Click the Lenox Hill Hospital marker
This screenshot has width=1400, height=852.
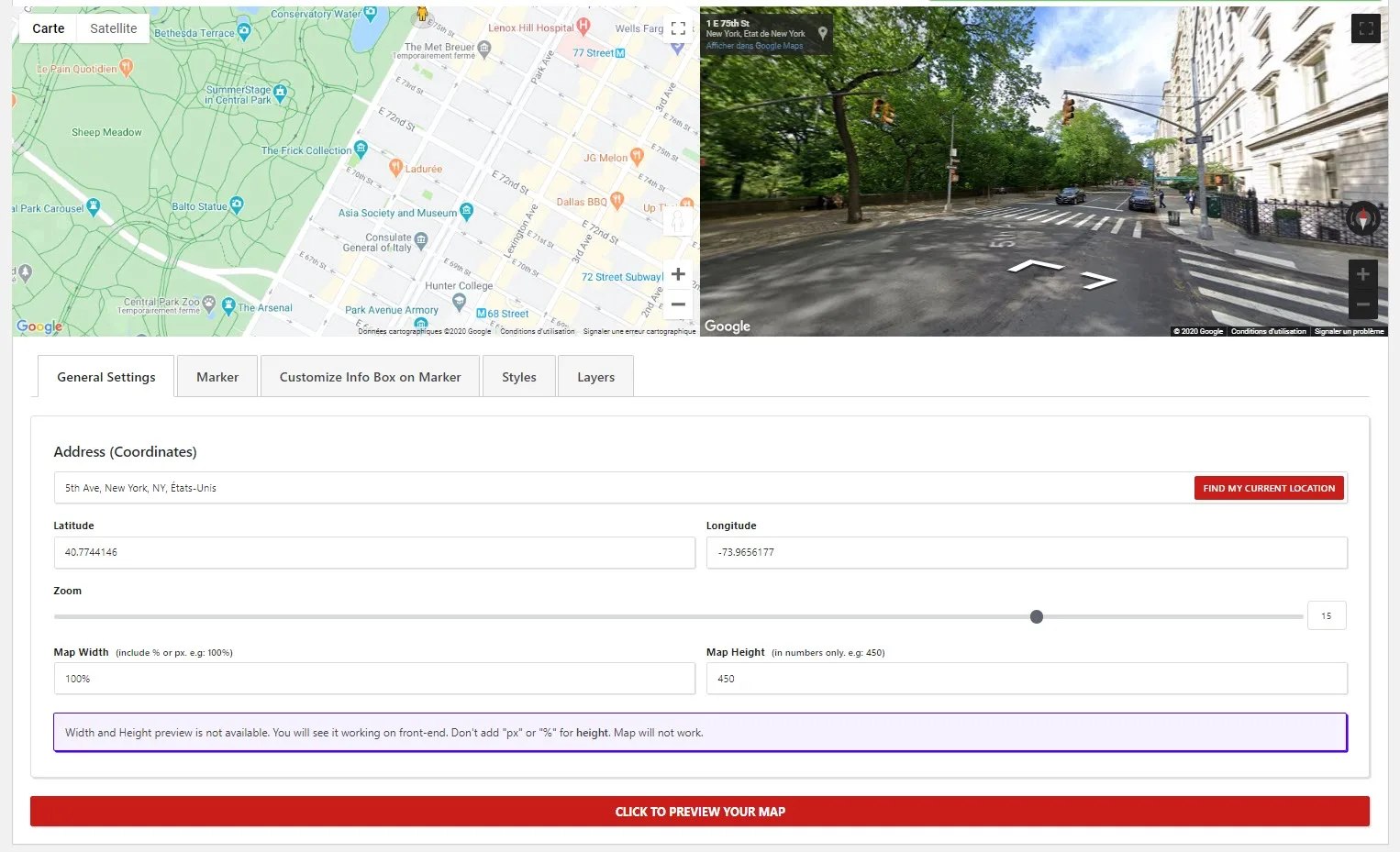[583, 27]
